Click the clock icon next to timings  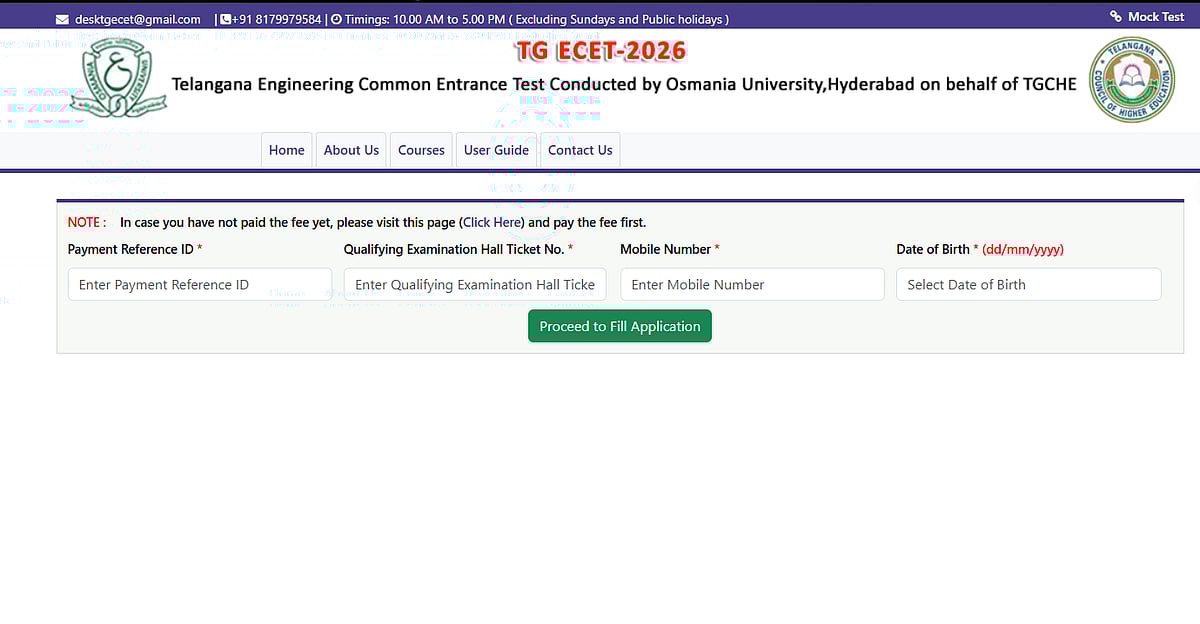pos(334,17)
